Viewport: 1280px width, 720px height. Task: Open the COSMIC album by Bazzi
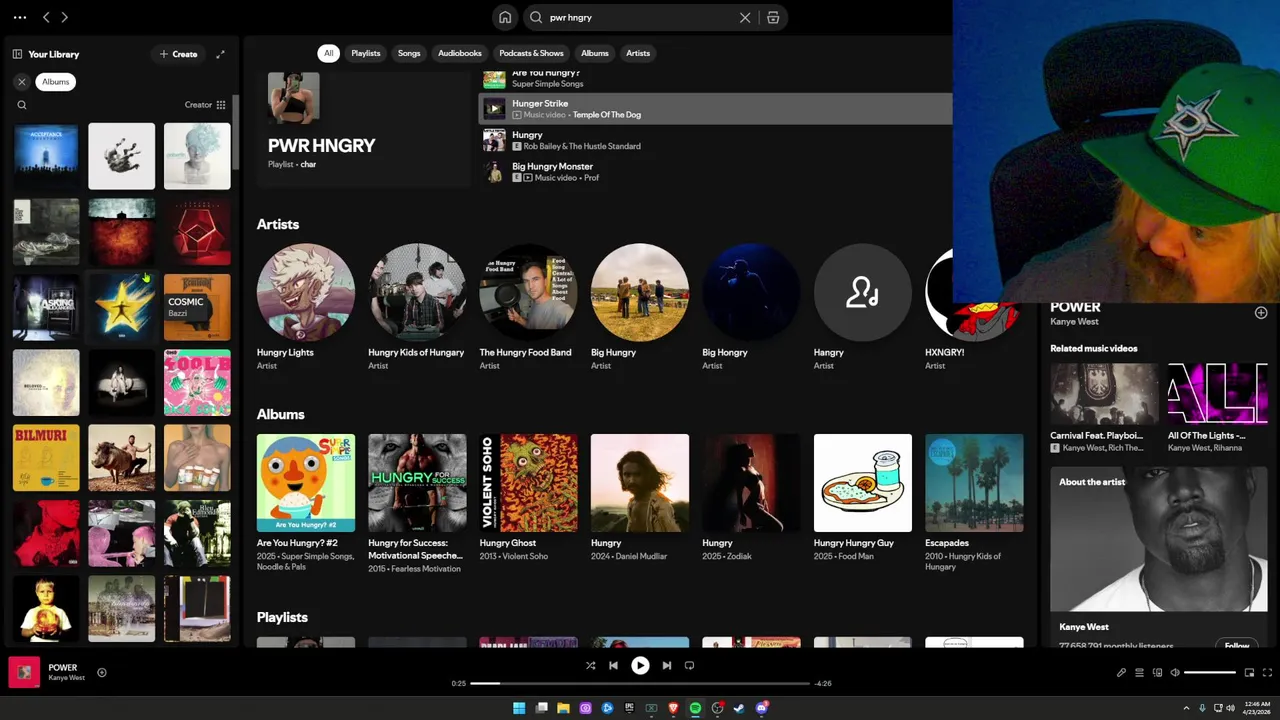pyautogui.click(x=197, y=307)
